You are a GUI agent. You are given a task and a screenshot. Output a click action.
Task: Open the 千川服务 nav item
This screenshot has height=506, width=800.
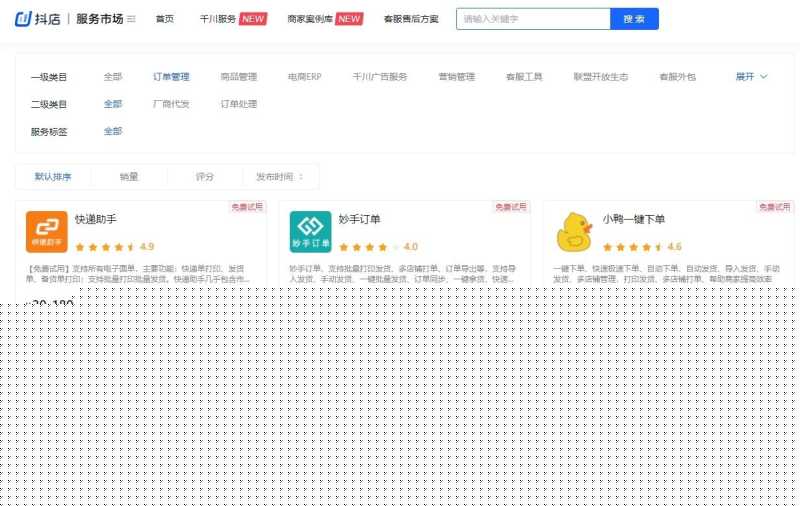coord(217,19)
